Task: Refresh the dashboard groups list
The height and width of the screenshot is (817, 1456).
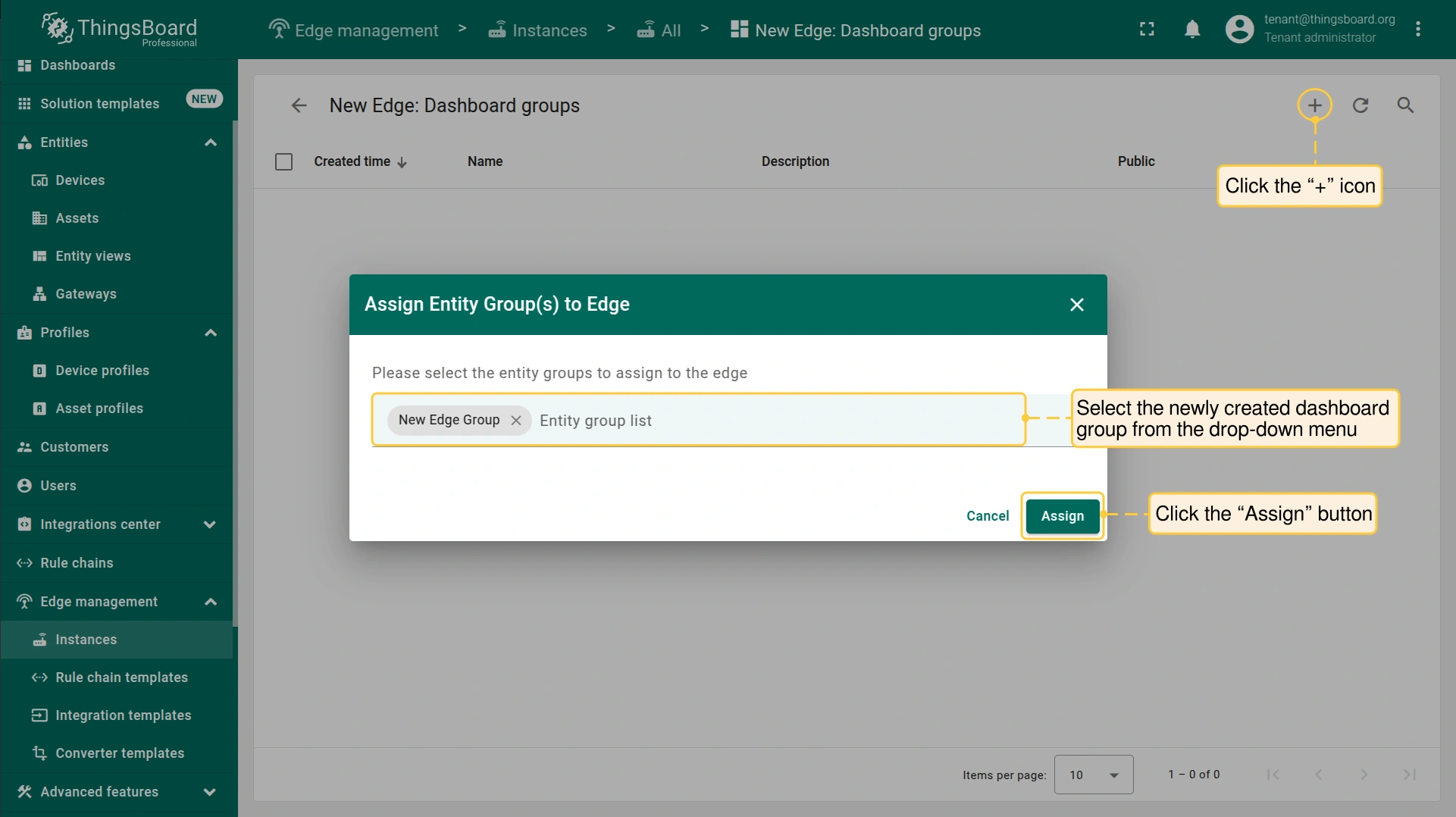Action: (1360, 105)
